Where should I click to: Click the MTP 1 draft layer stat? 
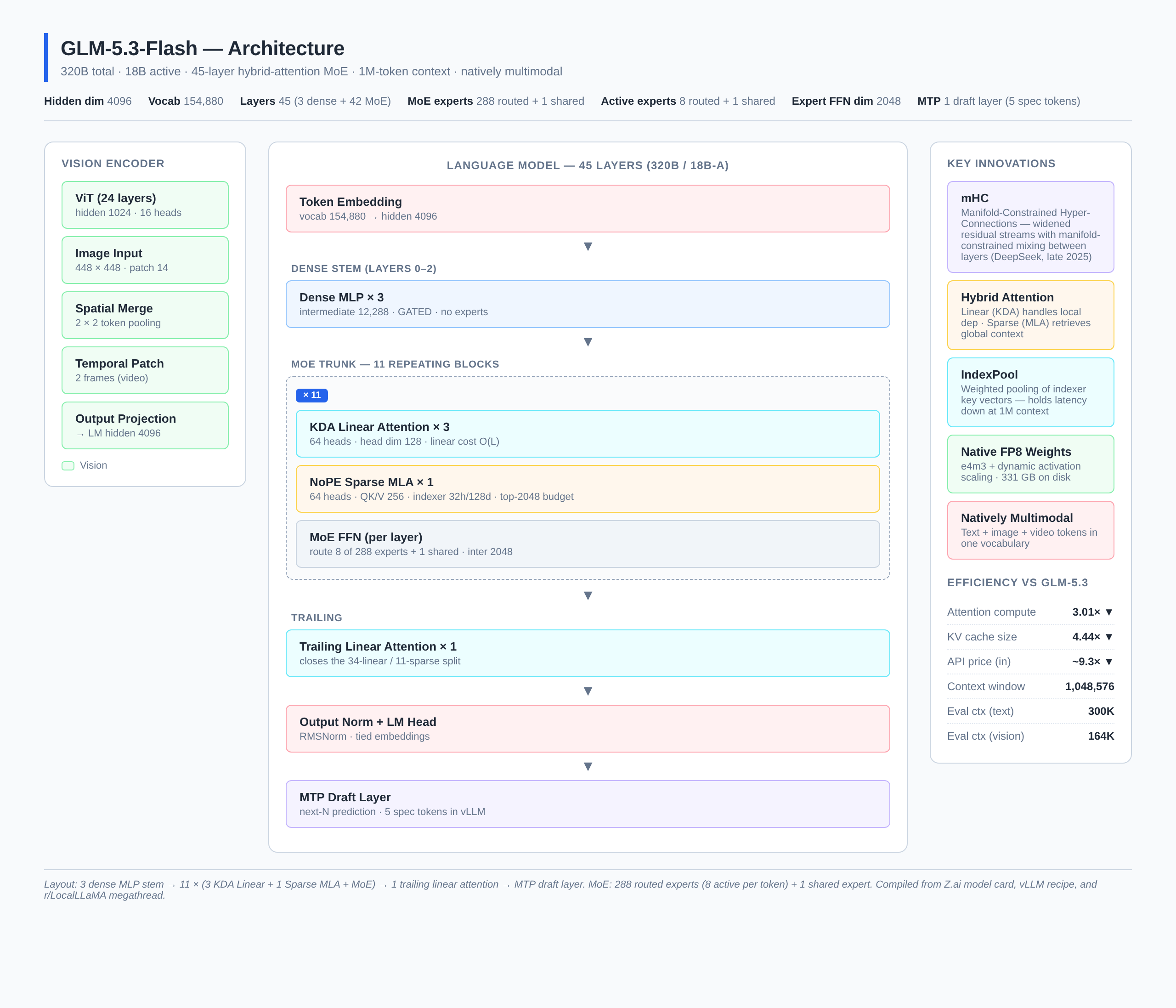pyautogui.click(x=998, y=101)
